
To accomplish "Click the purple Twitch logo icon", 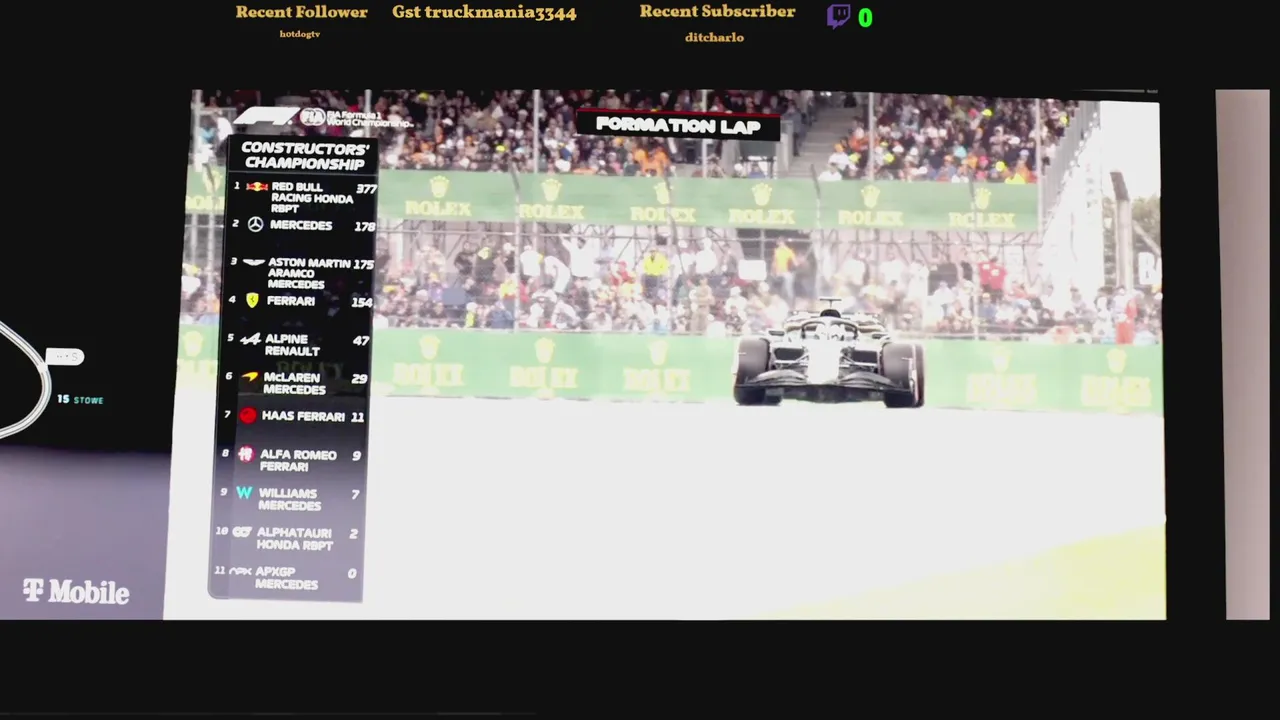I will click(838, 16).
